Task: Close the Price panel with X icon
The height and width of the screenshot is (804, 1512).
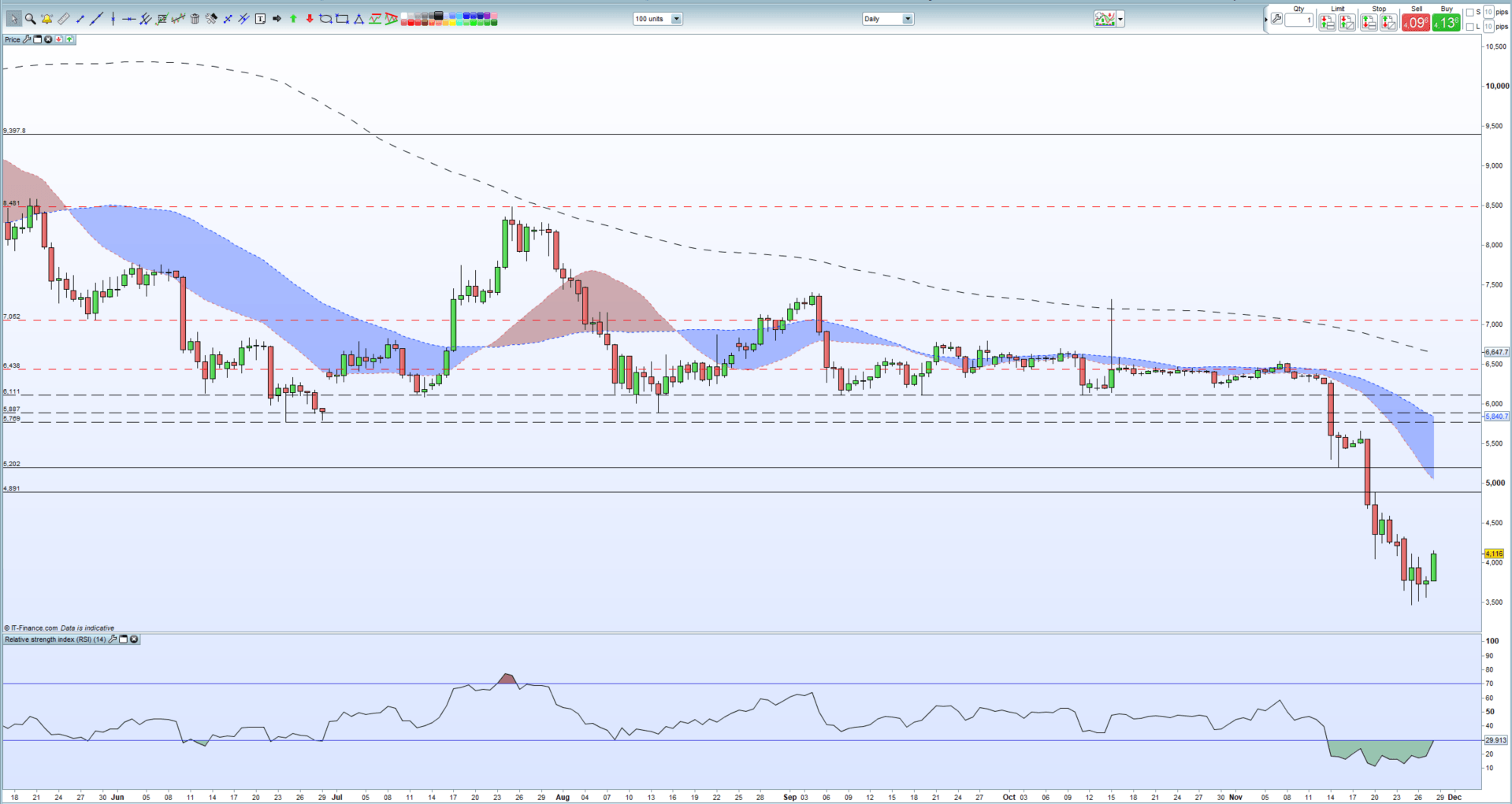Action: coord(48,39)
